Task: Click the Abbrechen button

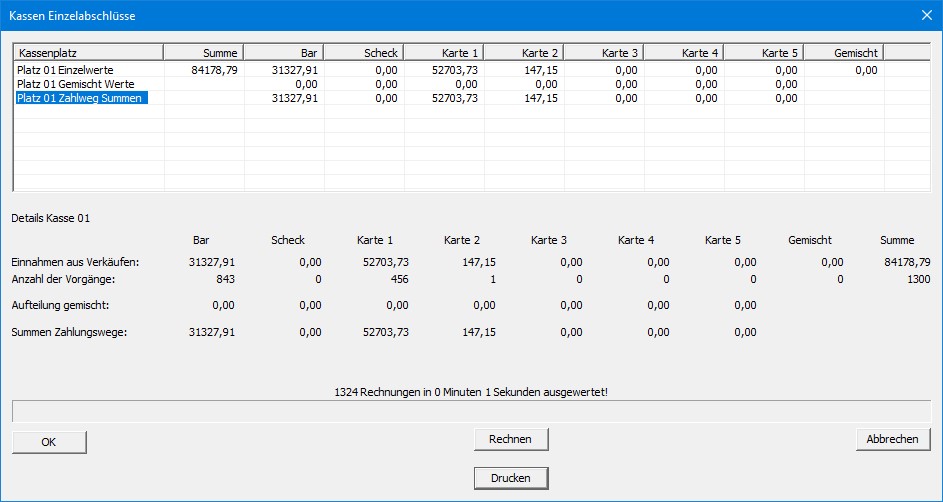Action: [x=892, y=439]
